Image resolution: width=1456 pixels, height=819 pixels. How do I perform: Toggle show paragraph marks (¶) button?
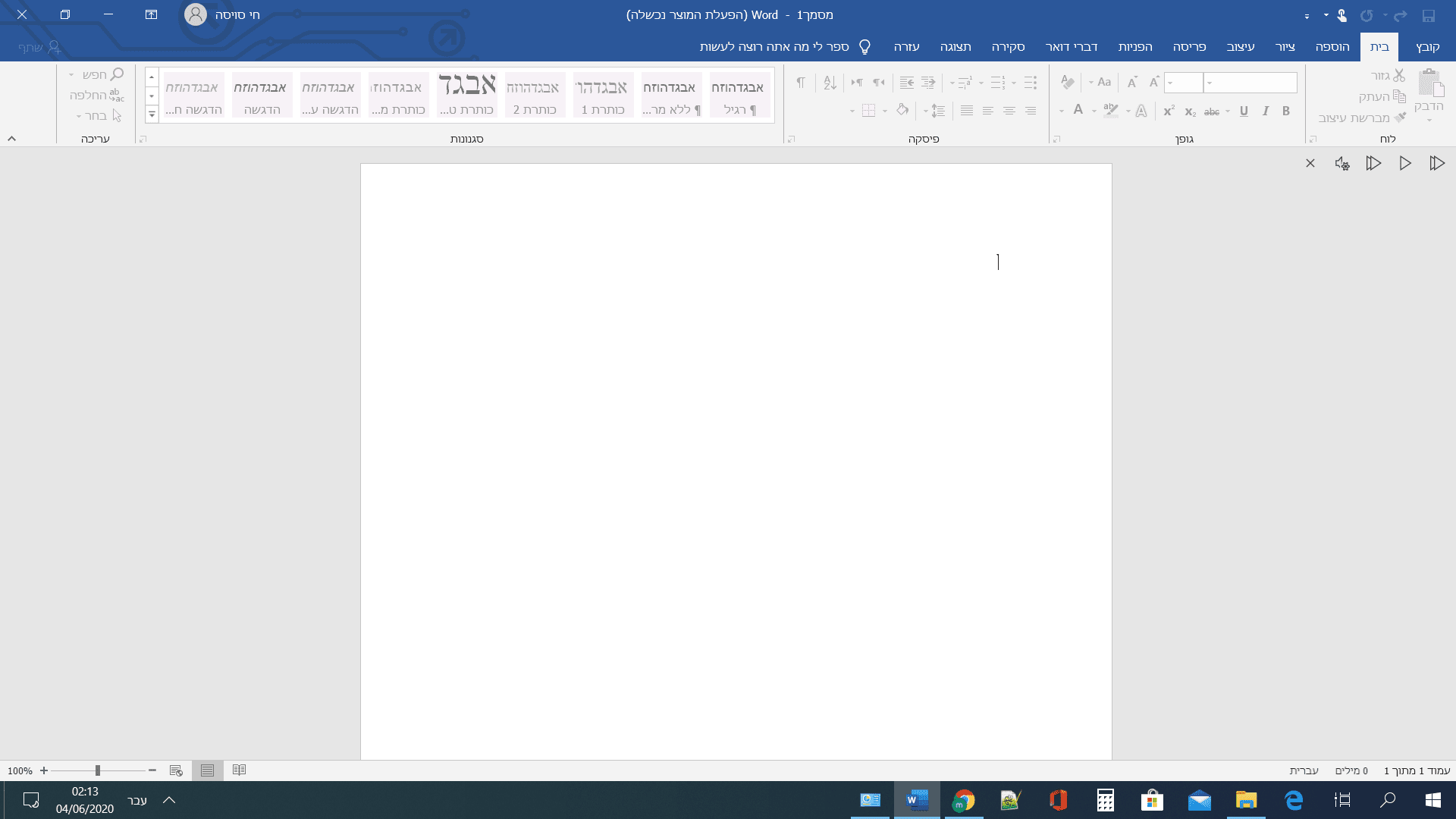tap(801, 83)
